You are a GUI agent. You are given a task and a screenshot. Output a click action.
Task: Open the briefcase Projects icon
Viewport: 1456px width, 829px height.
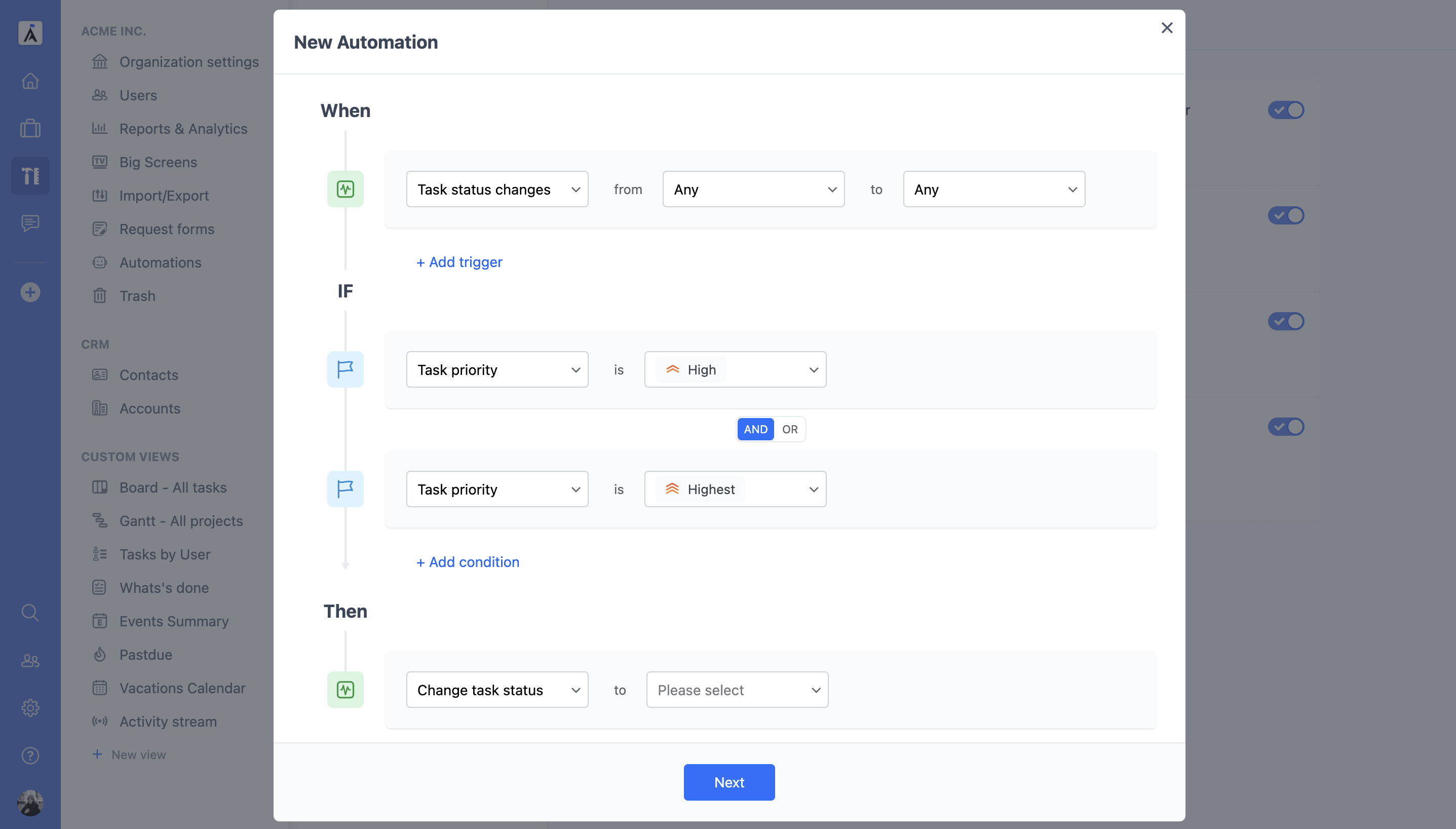tap(30, 128)
